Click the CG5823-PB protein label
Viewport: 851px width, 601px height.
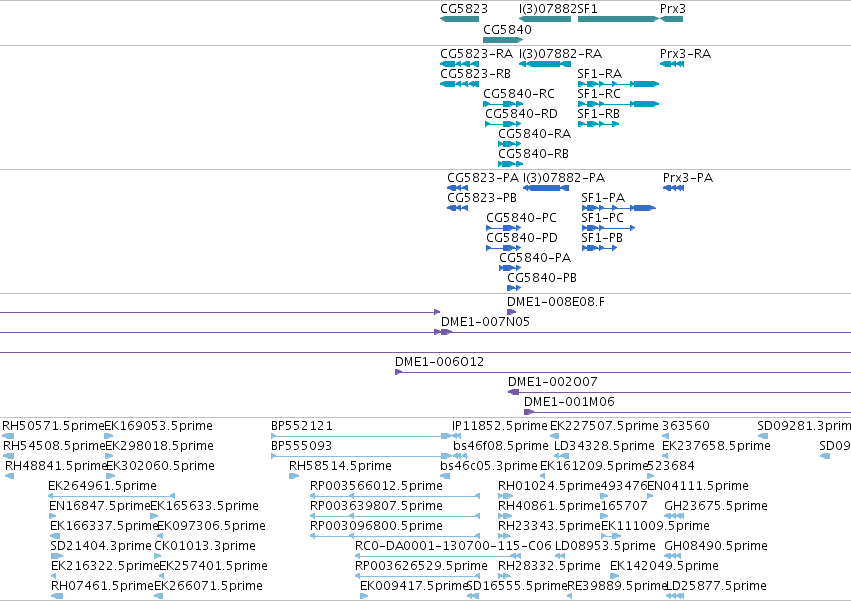(481, 198)
